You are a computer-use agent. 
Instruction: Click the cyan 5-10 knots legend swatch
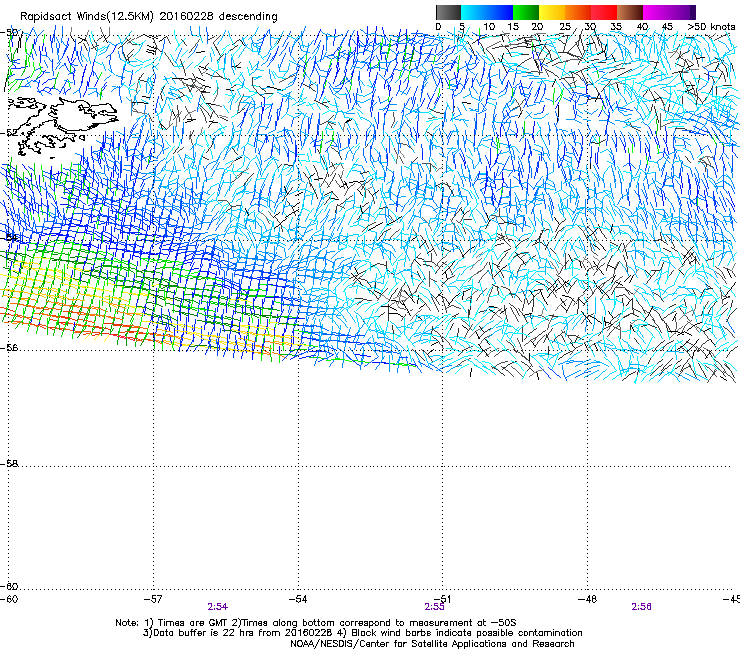(x=474, y=12)
